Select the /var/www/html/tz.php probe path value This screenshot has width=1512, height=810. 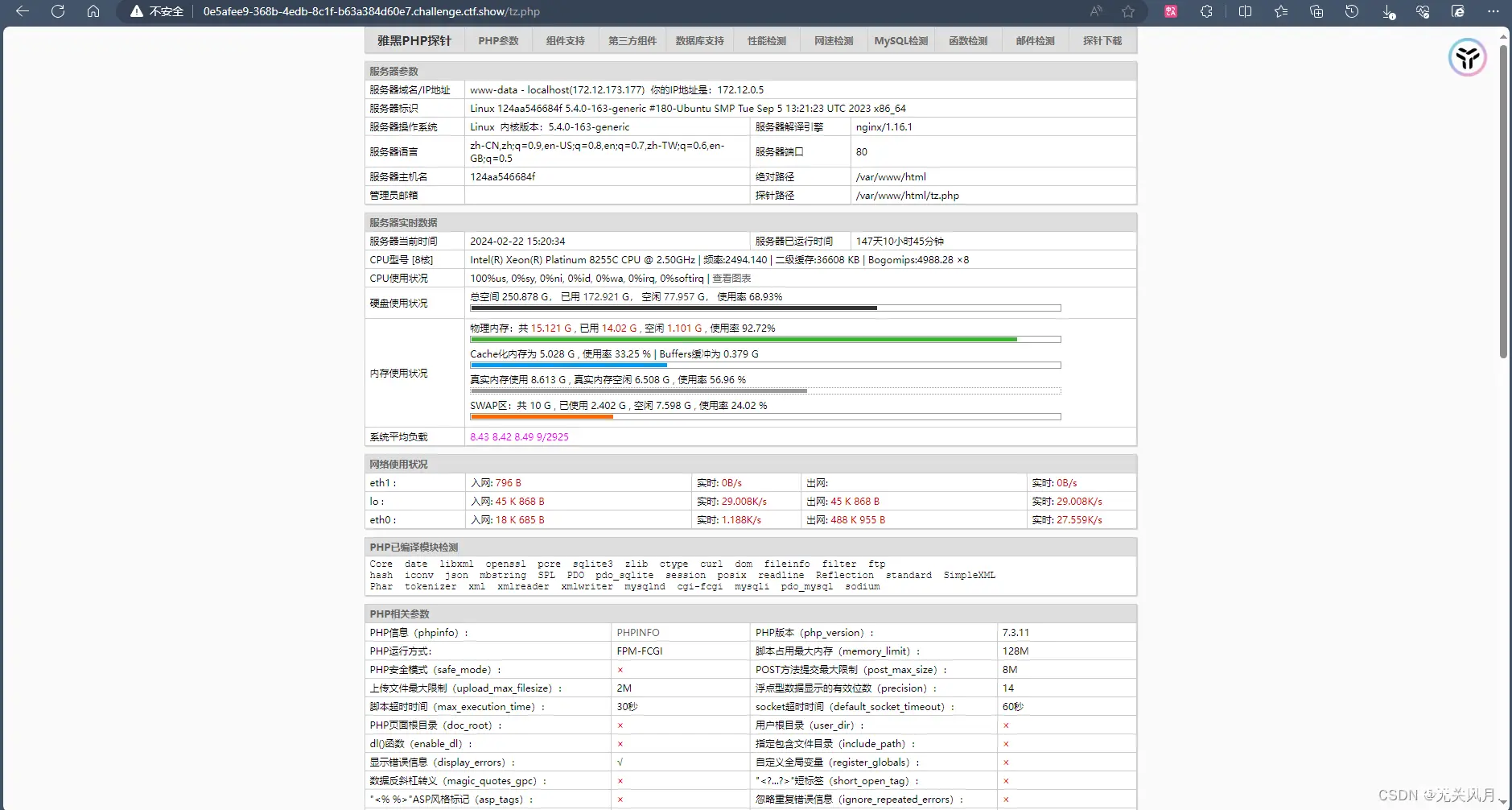908,196
